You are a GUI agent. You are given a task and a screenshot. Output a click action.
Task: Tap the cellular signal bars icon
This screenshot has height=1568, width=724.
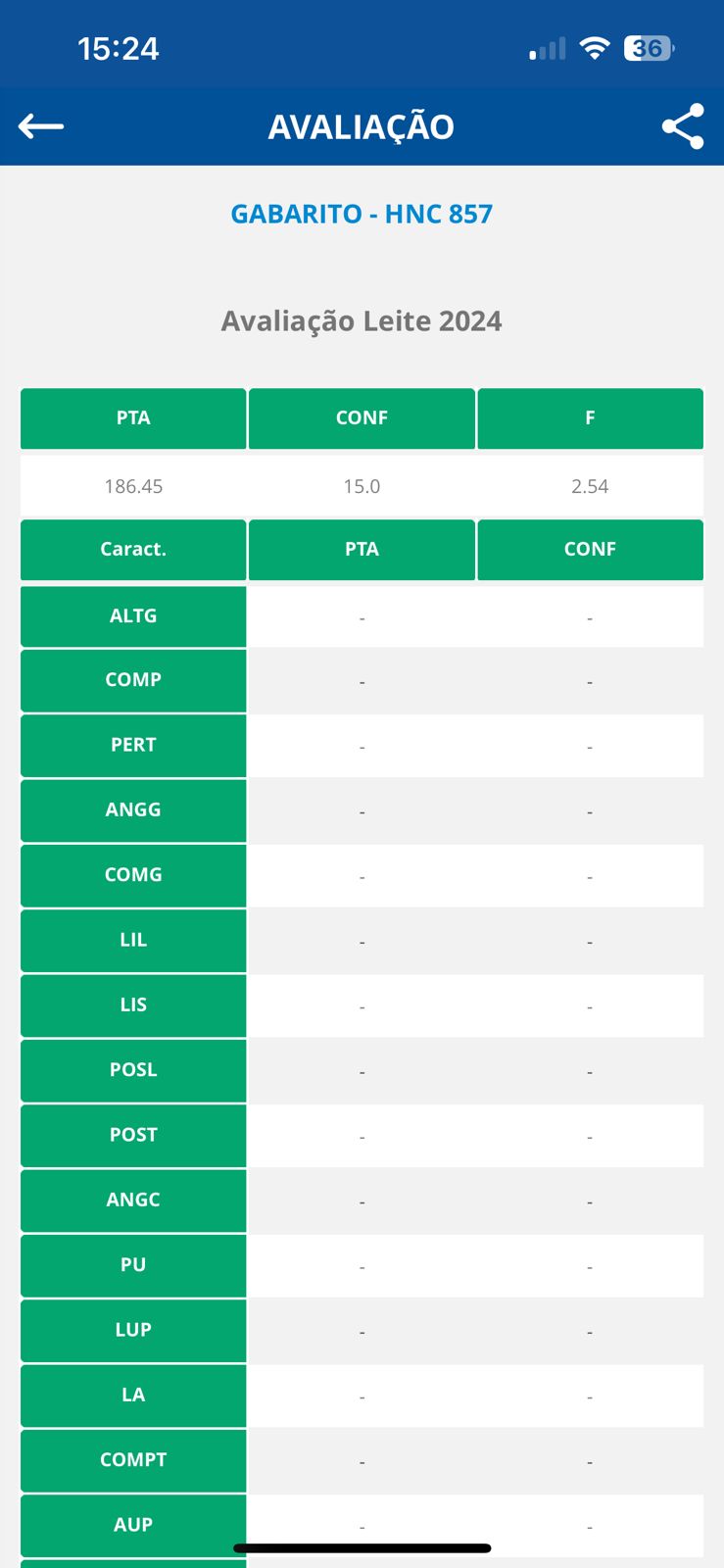548,49
